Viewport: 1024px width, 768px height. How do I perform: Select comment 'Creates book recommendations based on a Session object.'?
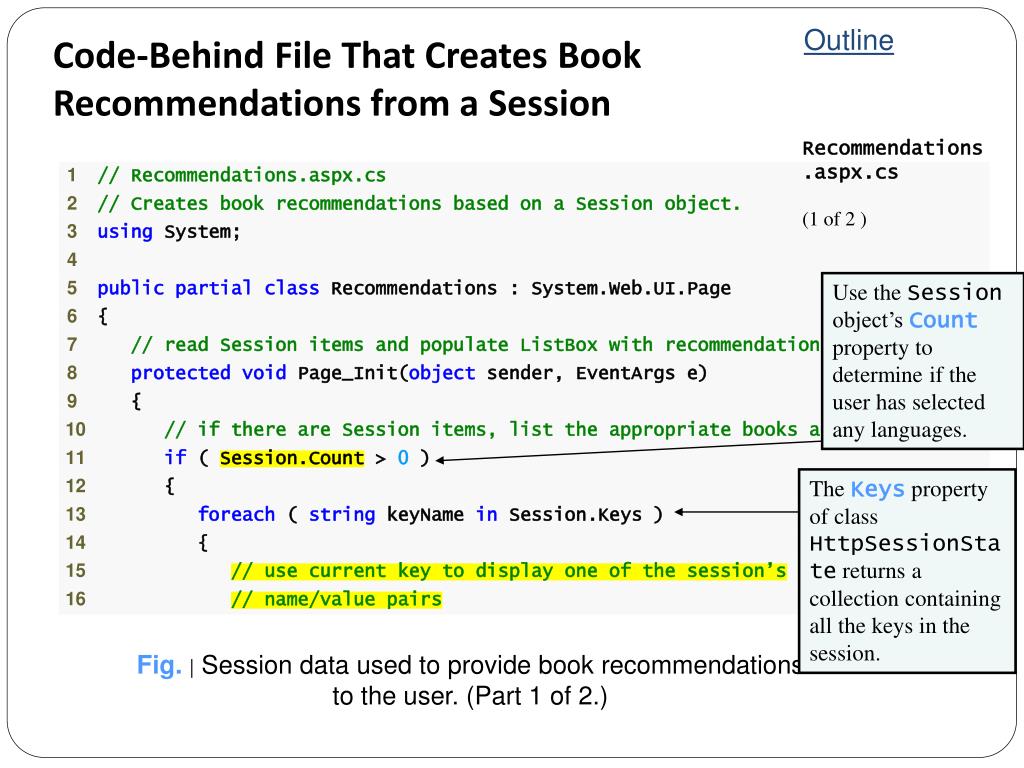click(436, 203)
